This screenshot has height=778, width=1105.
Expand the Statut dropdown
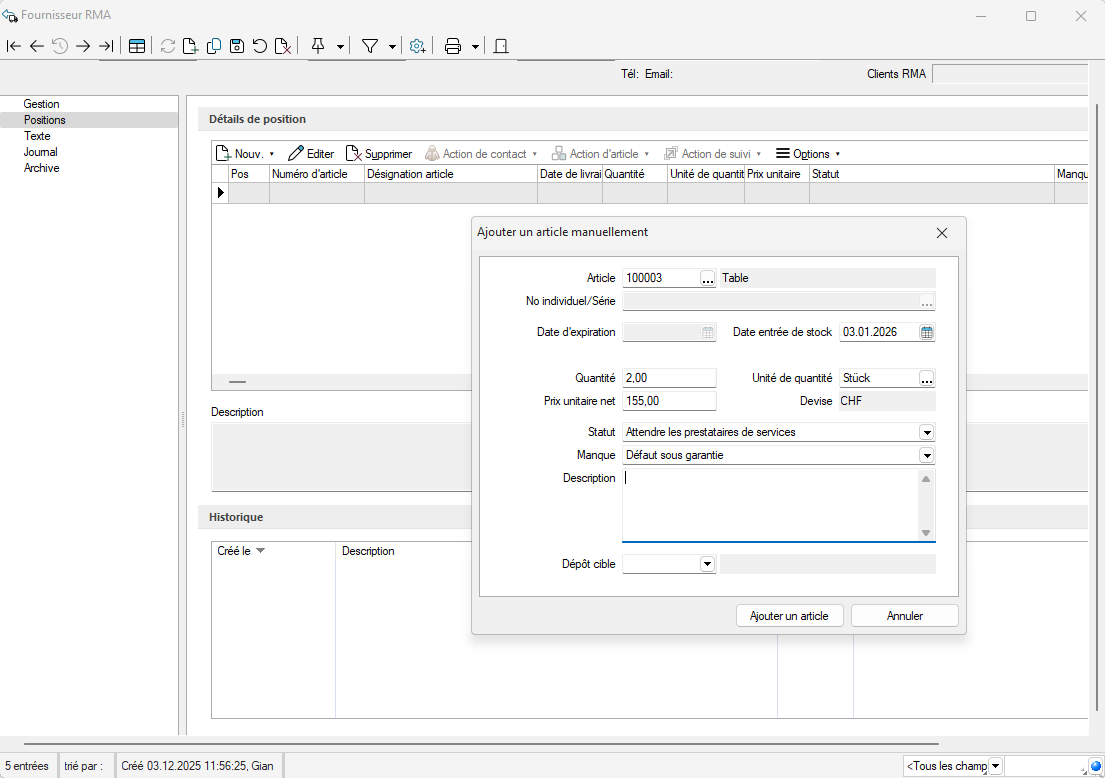[x=927, y=433]
